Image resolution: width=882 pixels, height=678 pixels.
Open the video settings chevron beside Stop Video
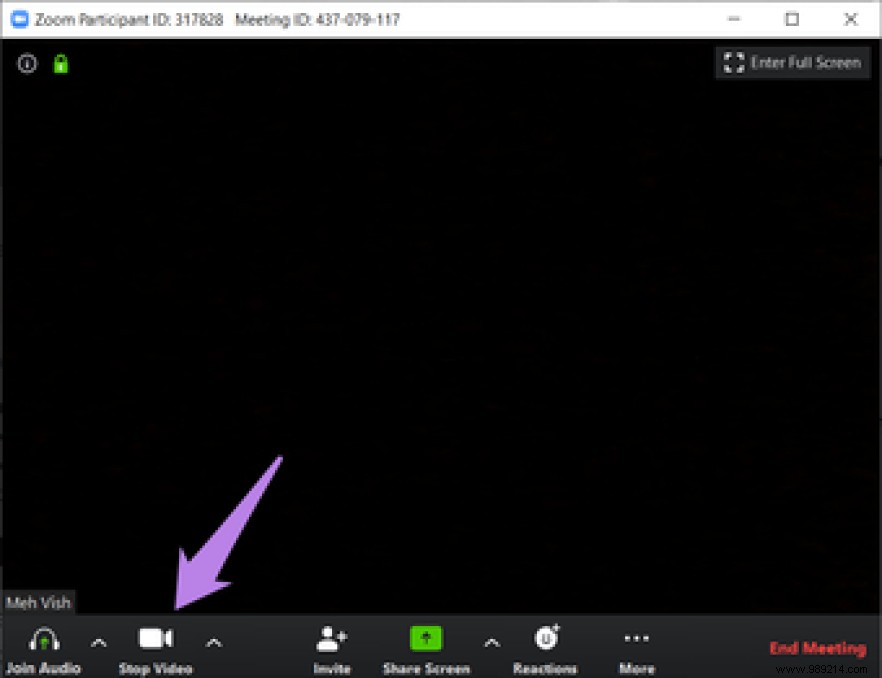coord(215,643)
